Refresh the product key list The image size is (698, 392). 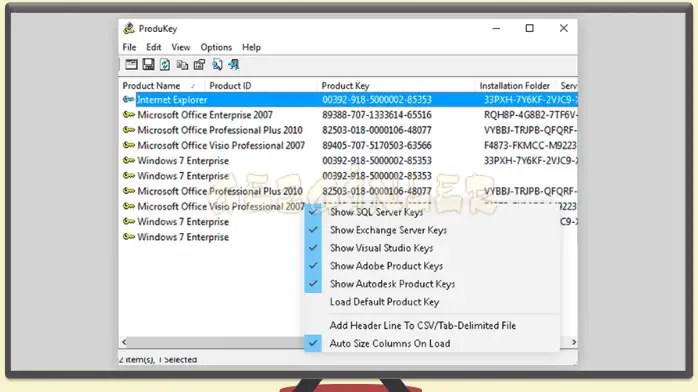pyautogui.click(x=165, y=65)
